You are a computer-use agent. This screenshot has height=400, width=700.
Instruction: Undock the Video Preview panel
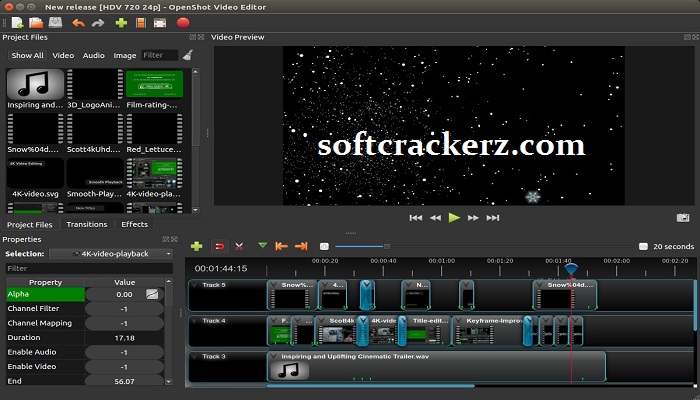point(688,37)
